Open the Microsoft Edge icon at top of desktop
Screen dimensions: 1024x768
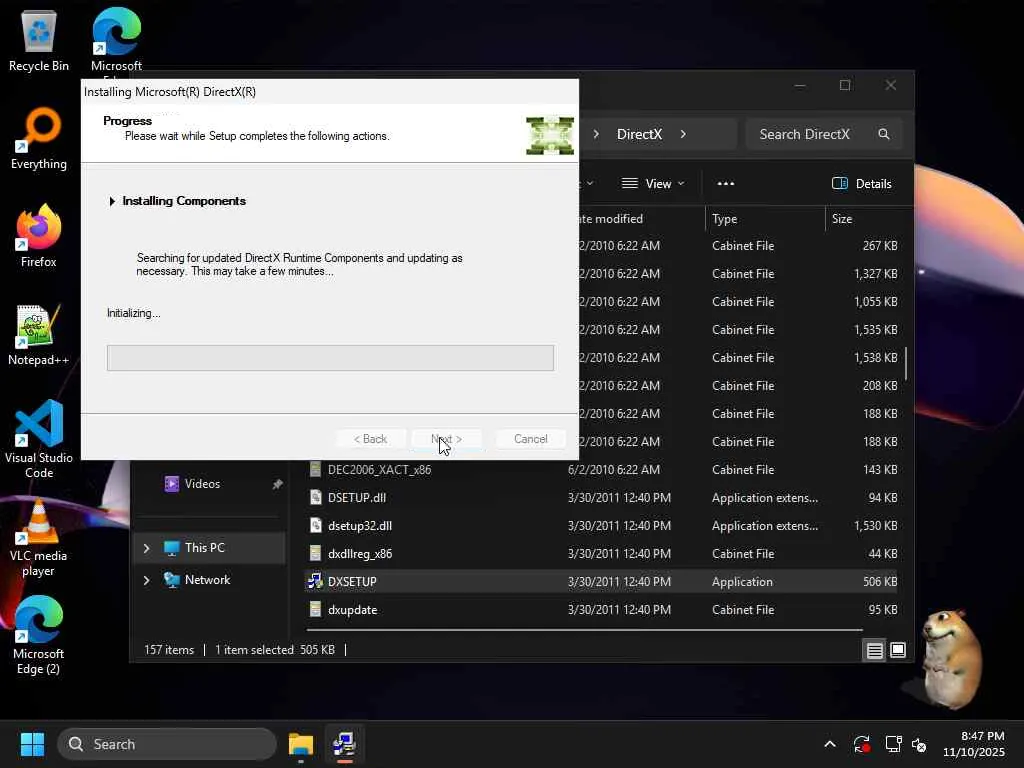[116, 39]
